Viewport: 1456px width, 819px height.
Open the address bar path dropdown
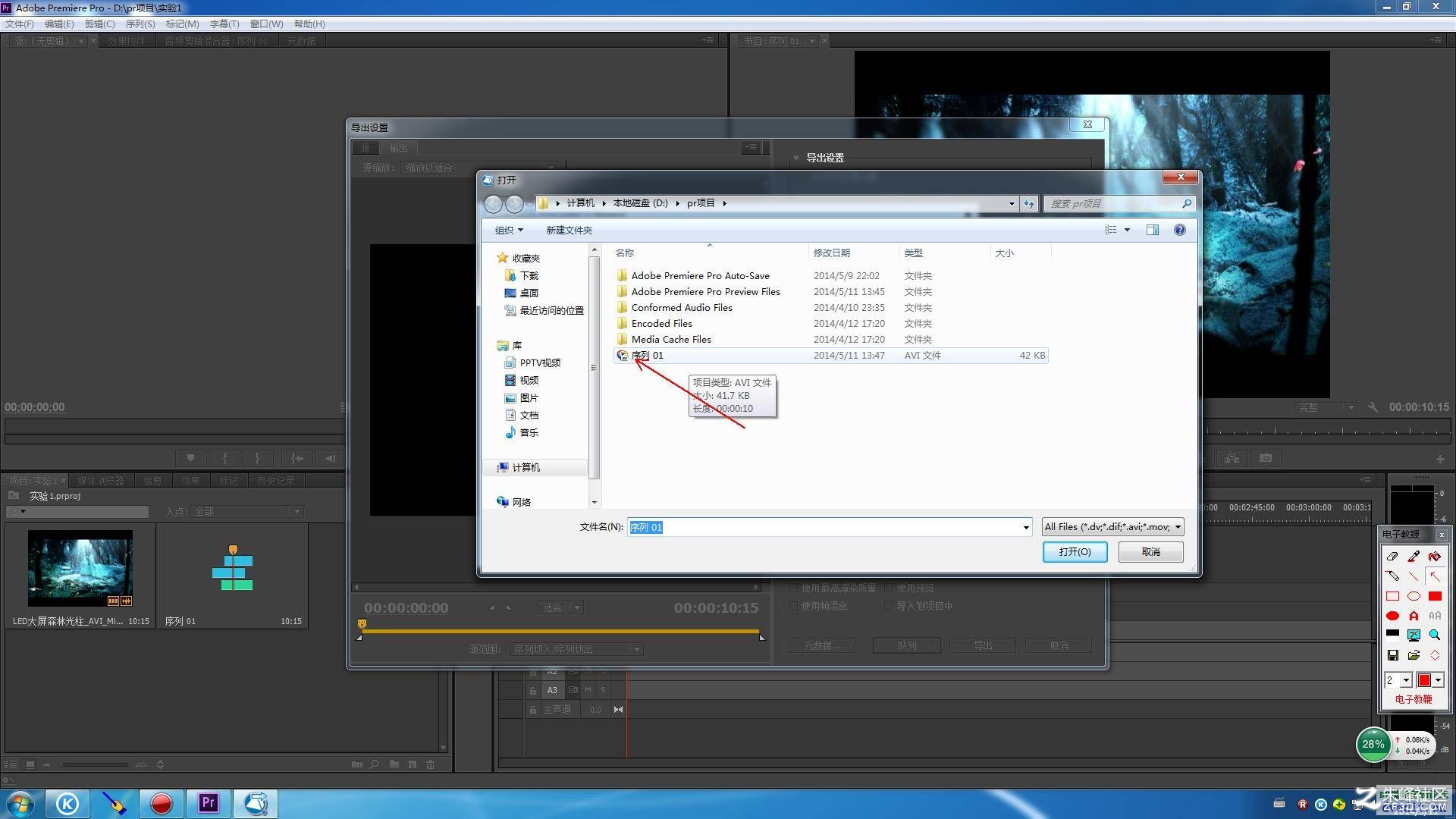pos(1012,203)
